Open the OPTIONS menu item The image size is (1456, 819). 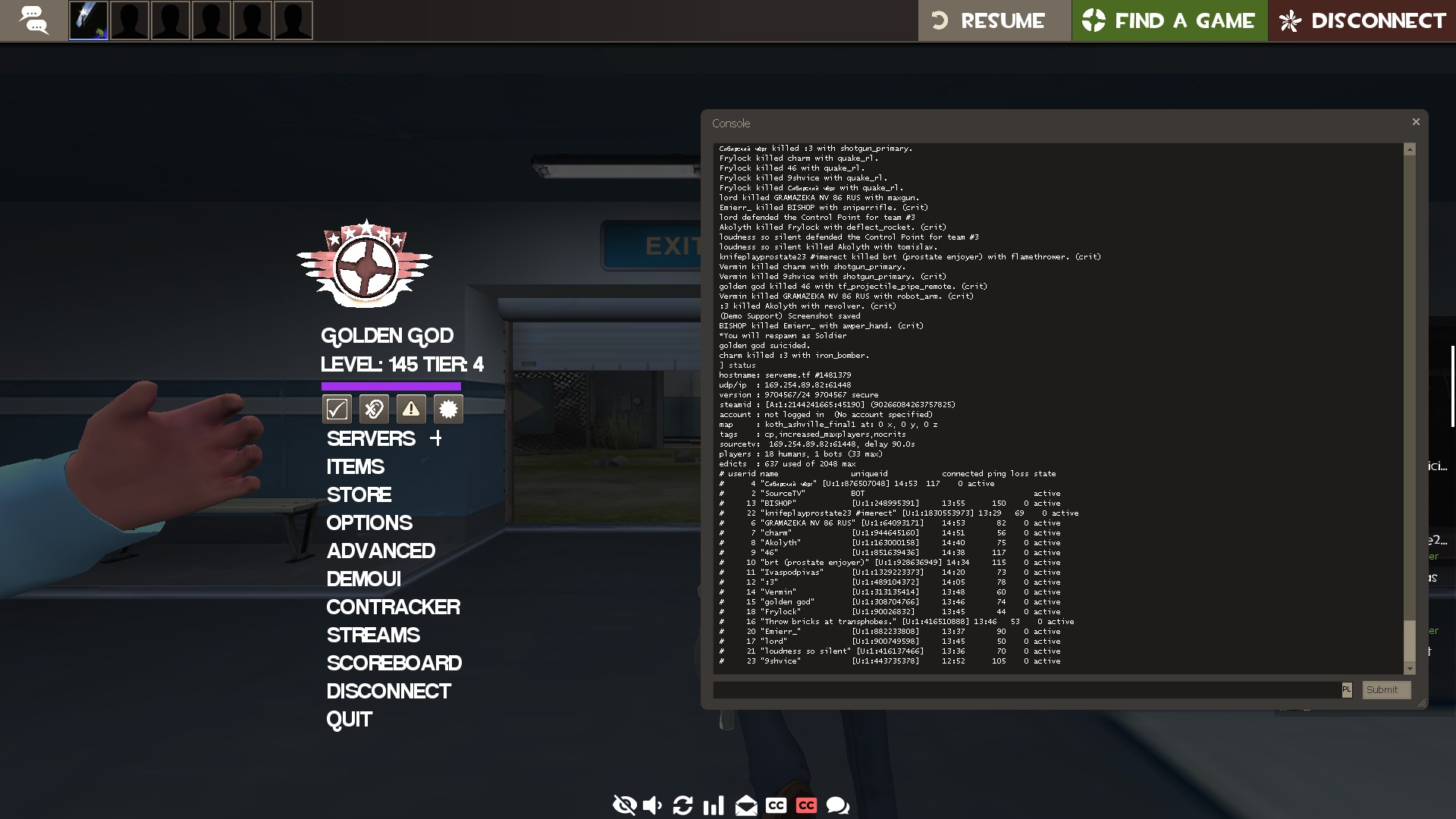[x=369, y=523]
